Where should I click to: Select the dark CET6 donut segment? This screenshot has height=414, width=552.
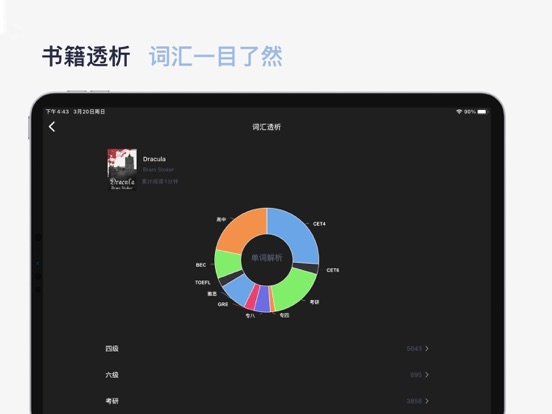306,268
